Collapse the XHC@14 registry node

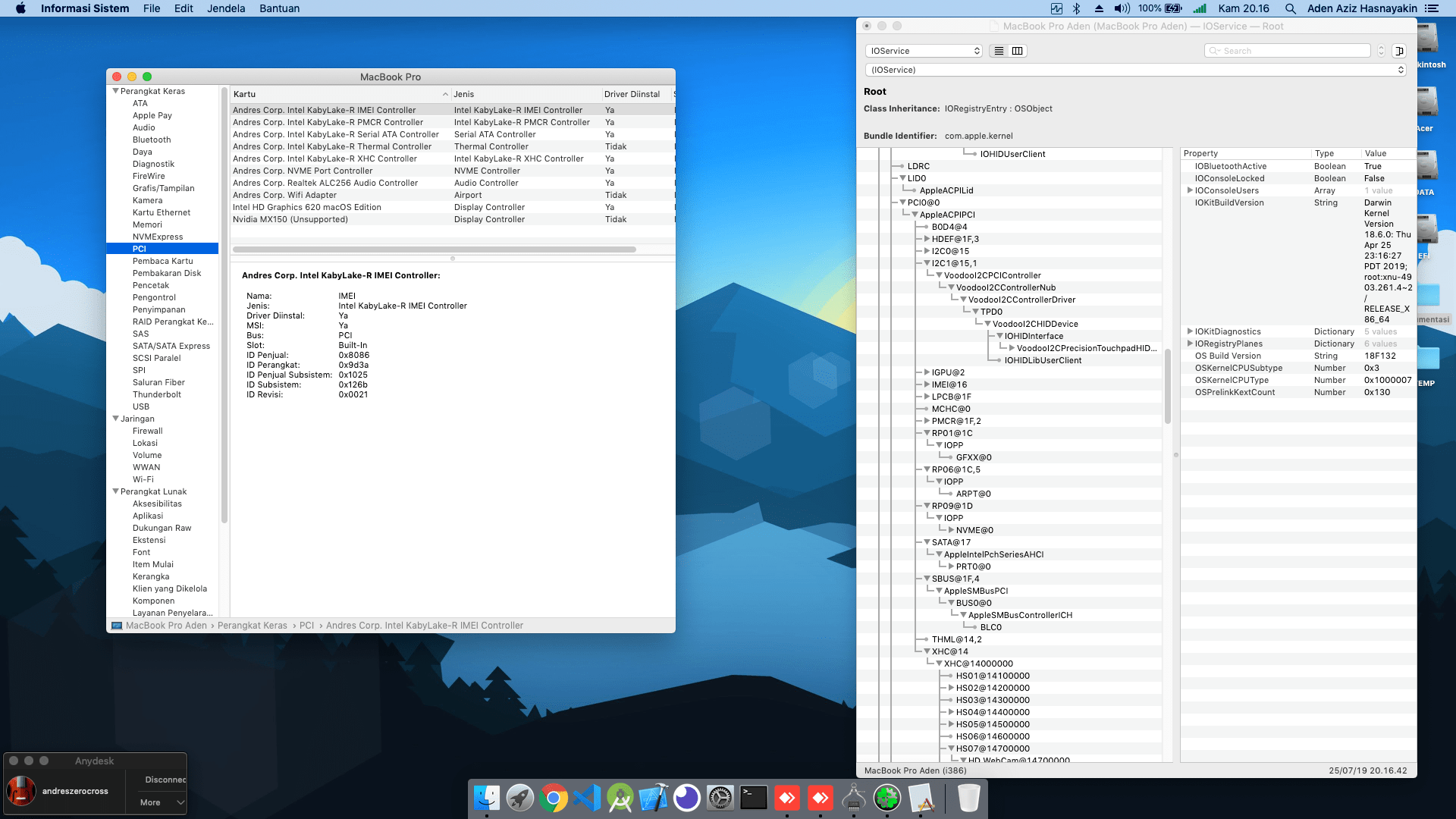point(927,651)
